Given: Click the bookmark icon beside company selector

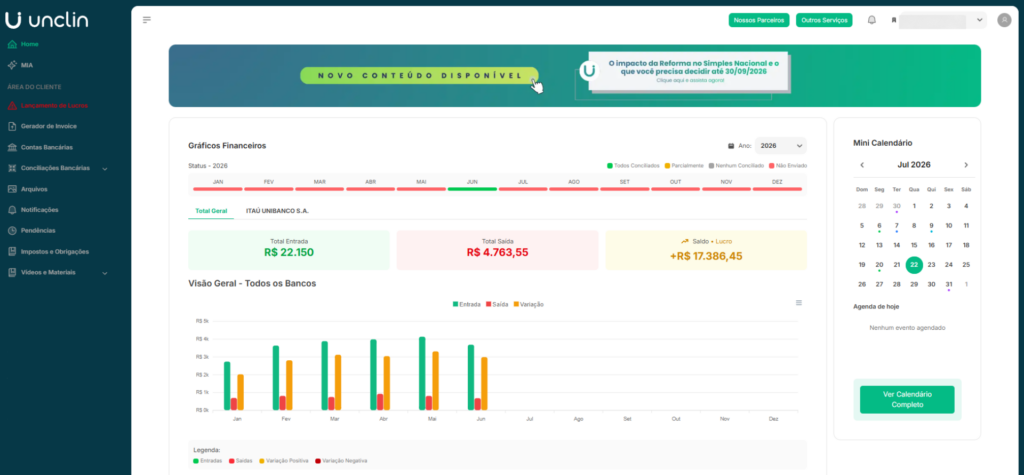Looking at the screenshot, I should 893,20.
